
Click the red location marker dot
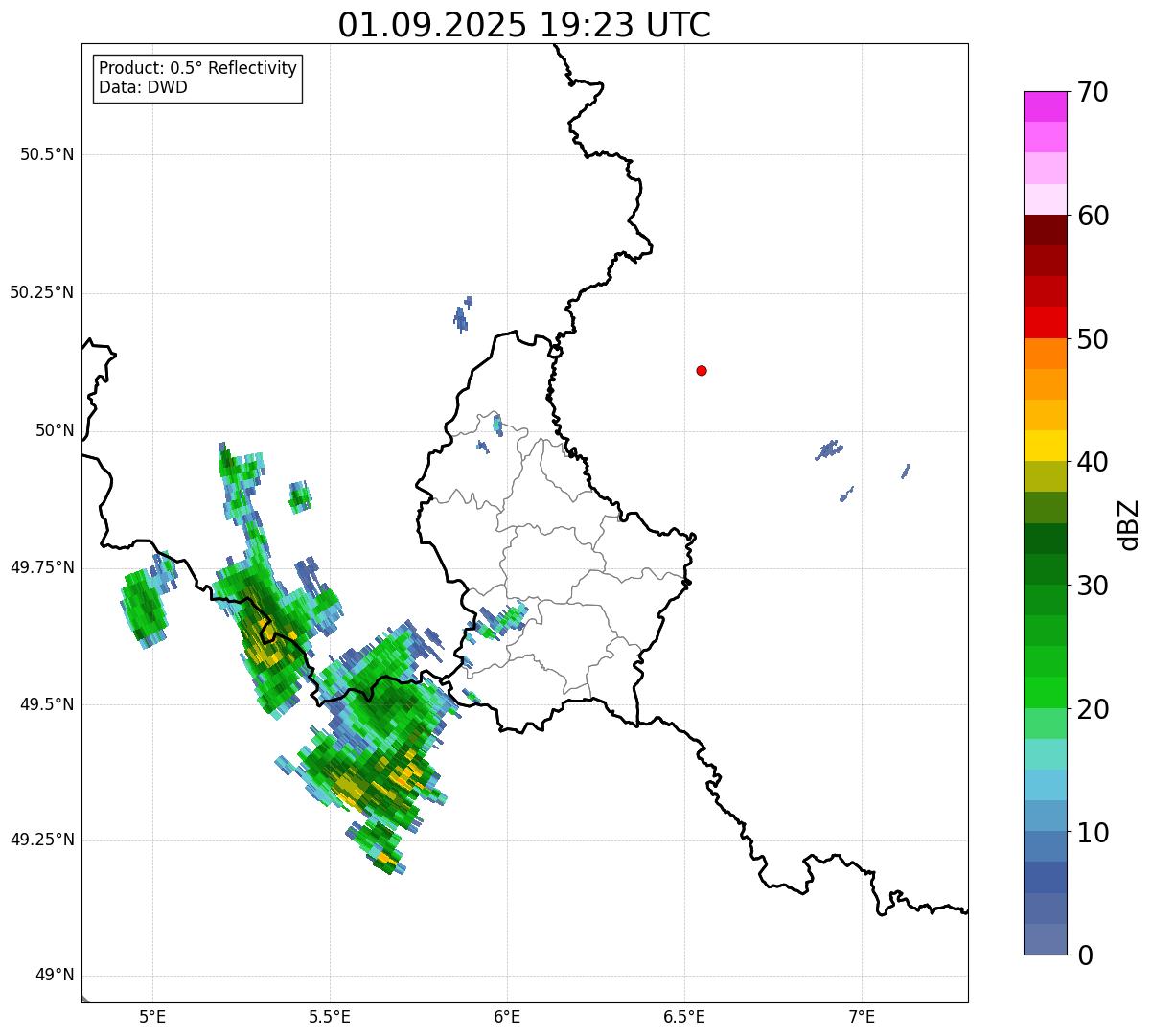702,370
